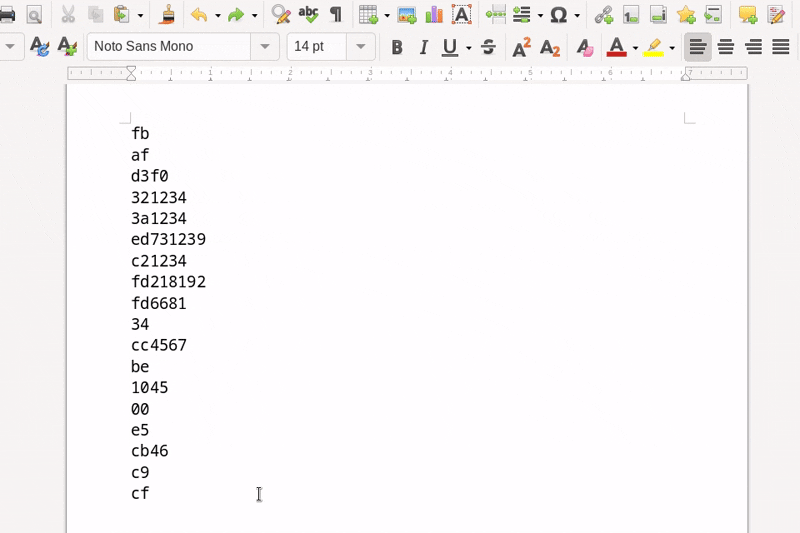Viewport: 800px width, 533px height.
Task: Click the Clear Direct Formatting icon
Action: 585,47
